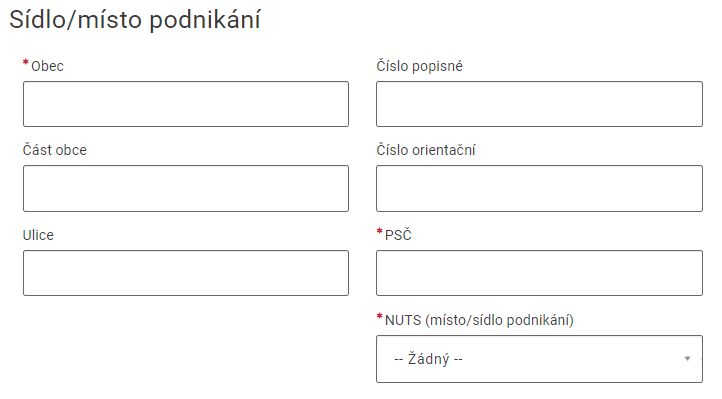Click the Číslo orientační label
The width and height of the screenshot is (722, 399).
(426, 150)
